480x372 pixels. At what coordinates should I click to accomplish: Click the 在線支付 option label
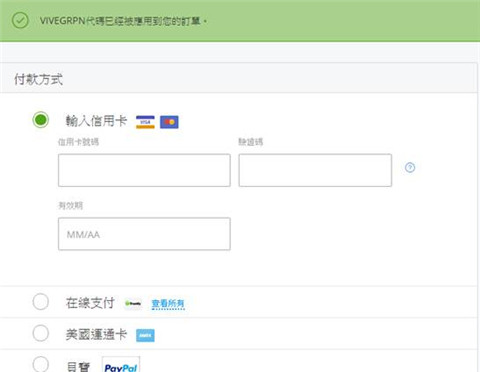click(x=90, y=303)
